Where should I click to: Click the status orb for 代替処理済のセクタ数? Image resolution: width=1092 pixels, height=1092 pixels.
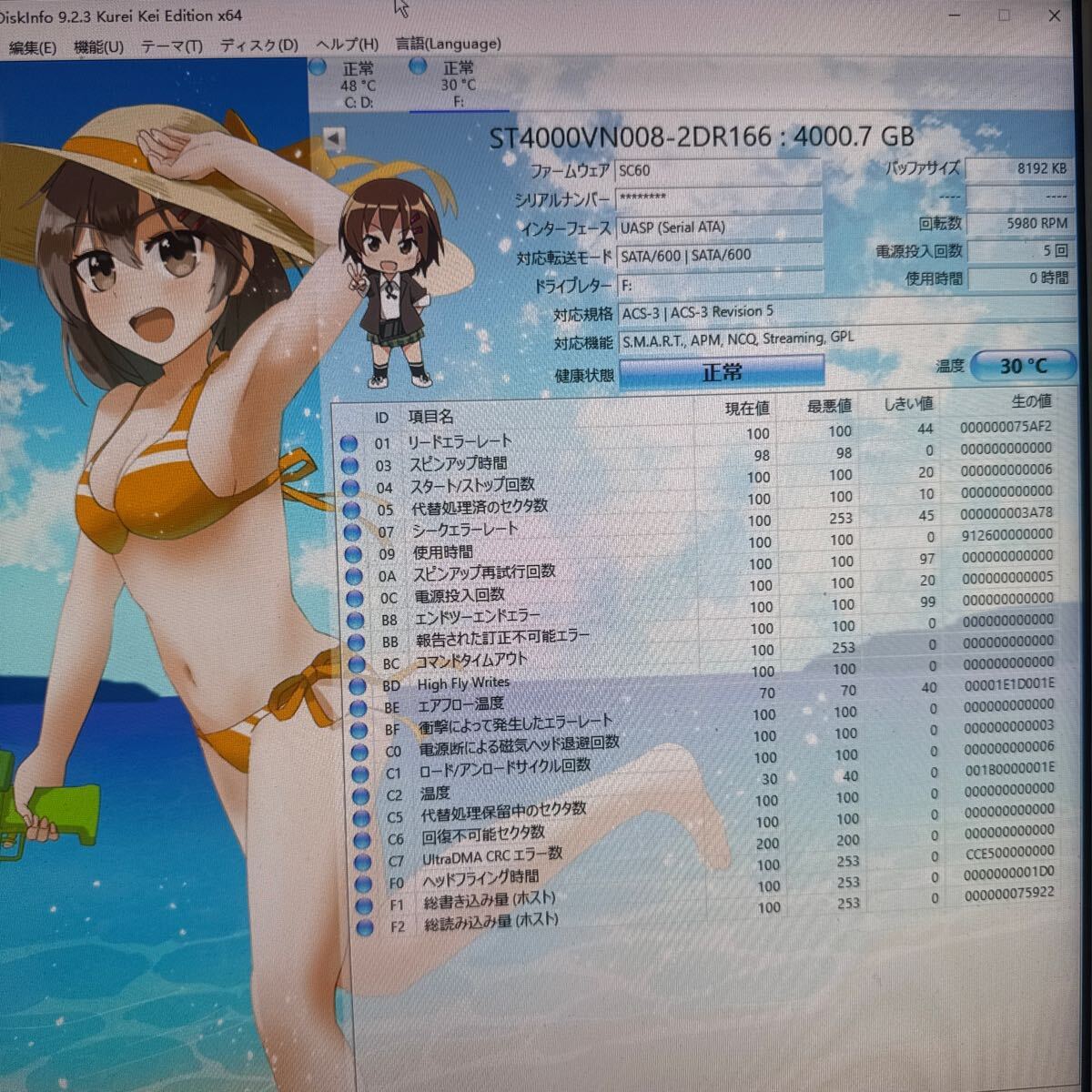pyautogui.click(x=353, y=510)
